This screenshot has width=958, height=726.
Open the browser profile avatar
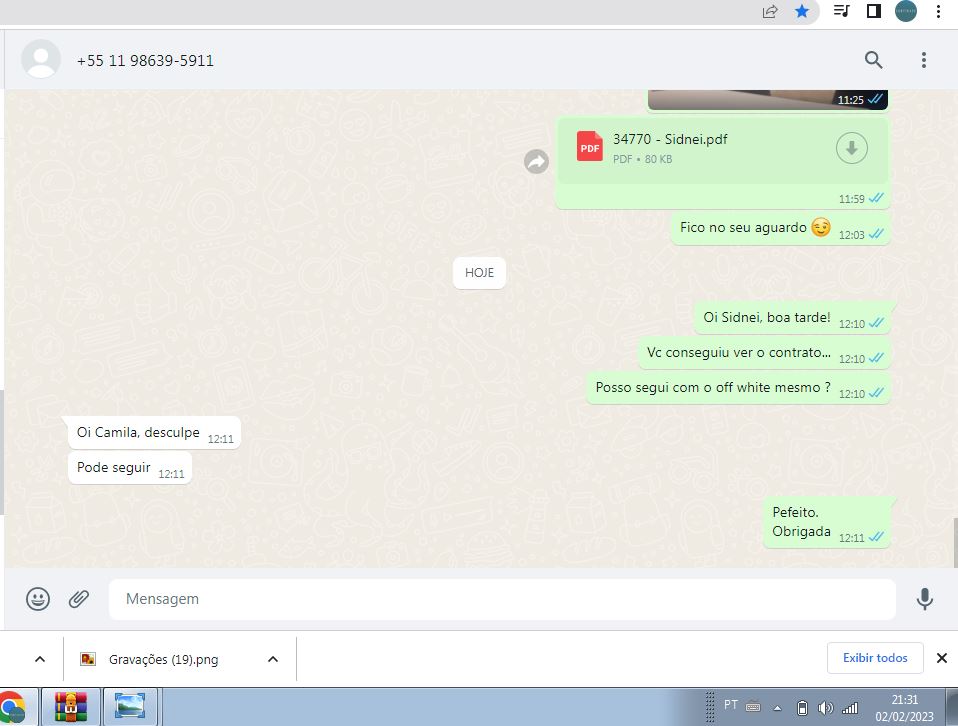[x=905, y=11]
